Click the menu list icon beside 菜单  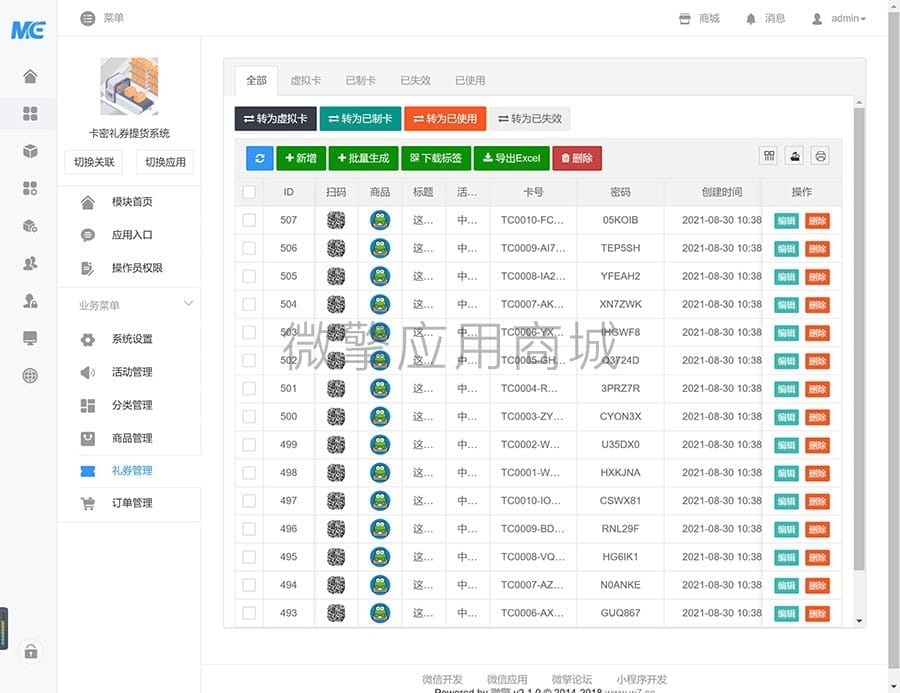[x=87, y=18]
